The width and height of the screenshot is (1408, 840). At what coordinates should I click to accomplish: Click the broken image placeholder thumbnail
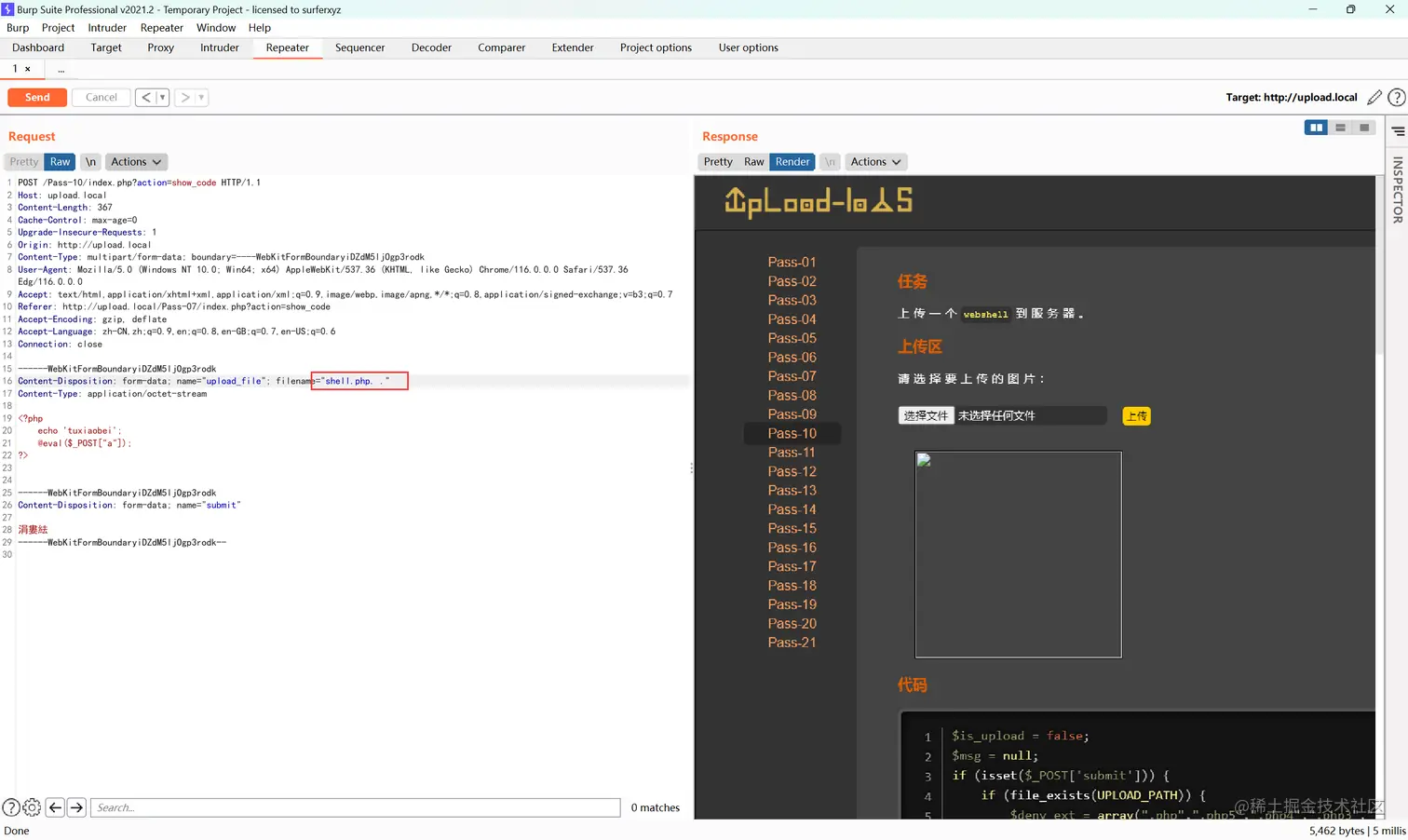click(x=1019, y=555)
